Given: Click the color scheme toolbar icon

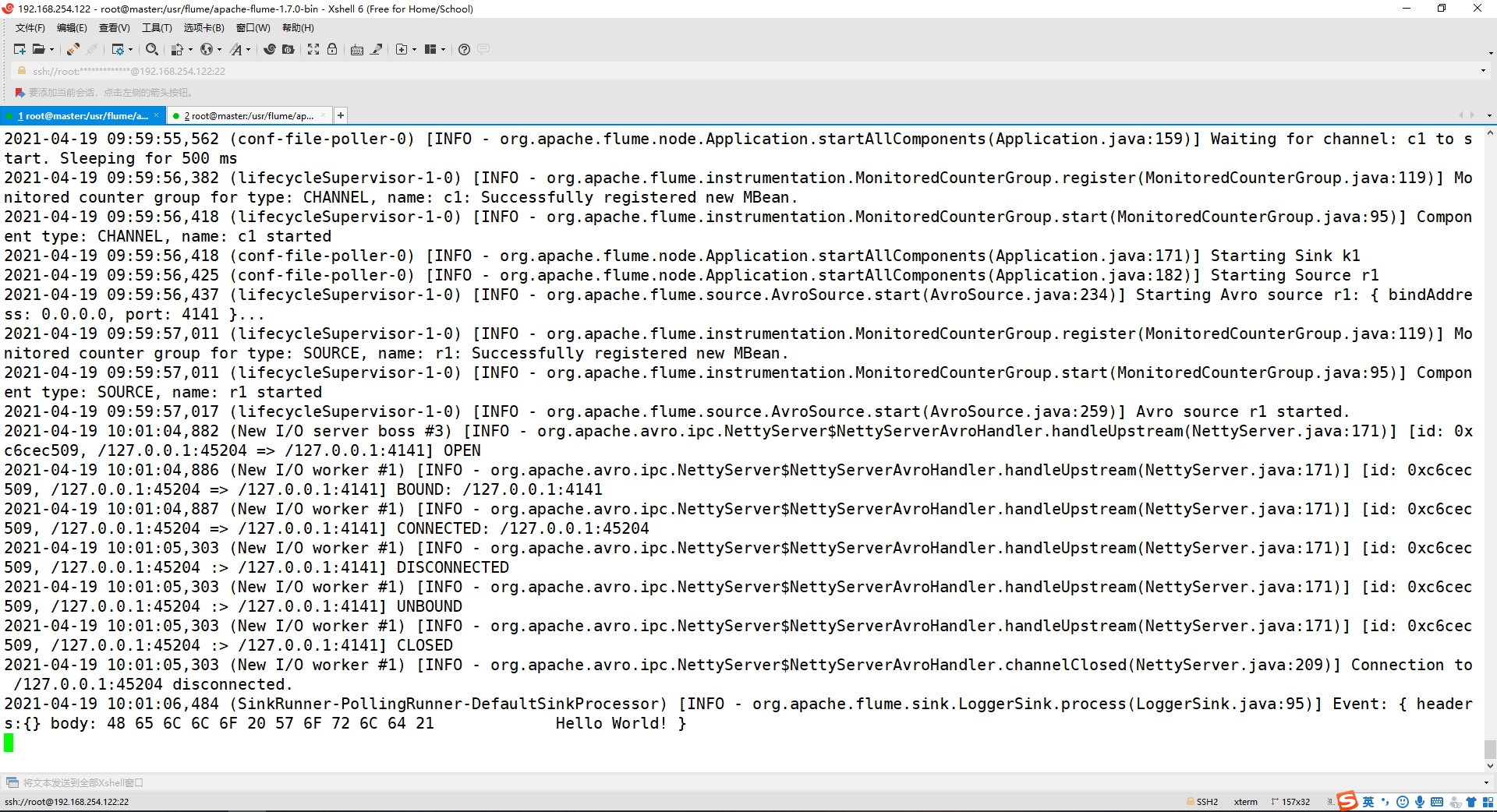Looking at the screenshot, I should [178, 49].
